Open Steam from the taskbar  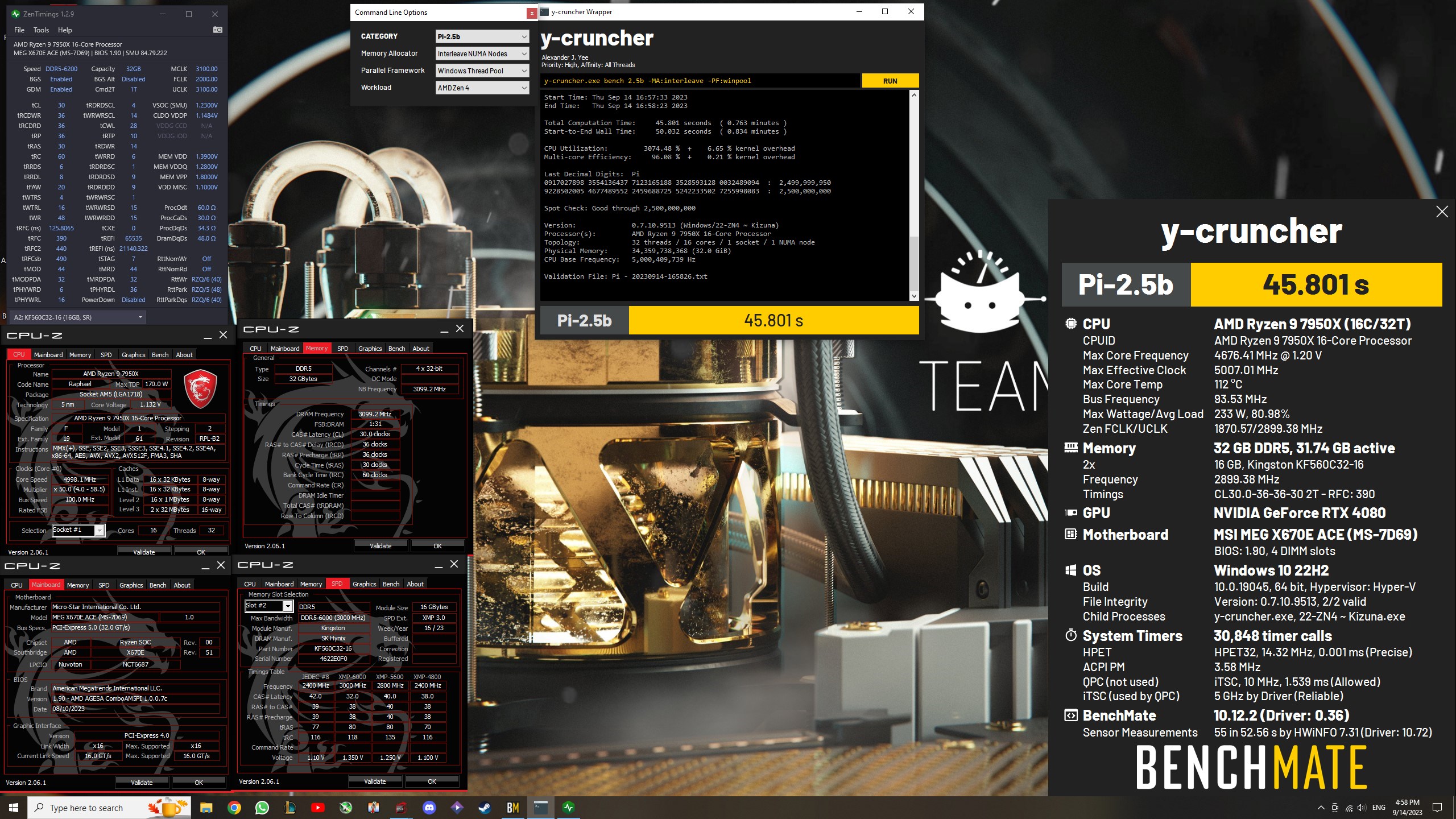[485, 808]
